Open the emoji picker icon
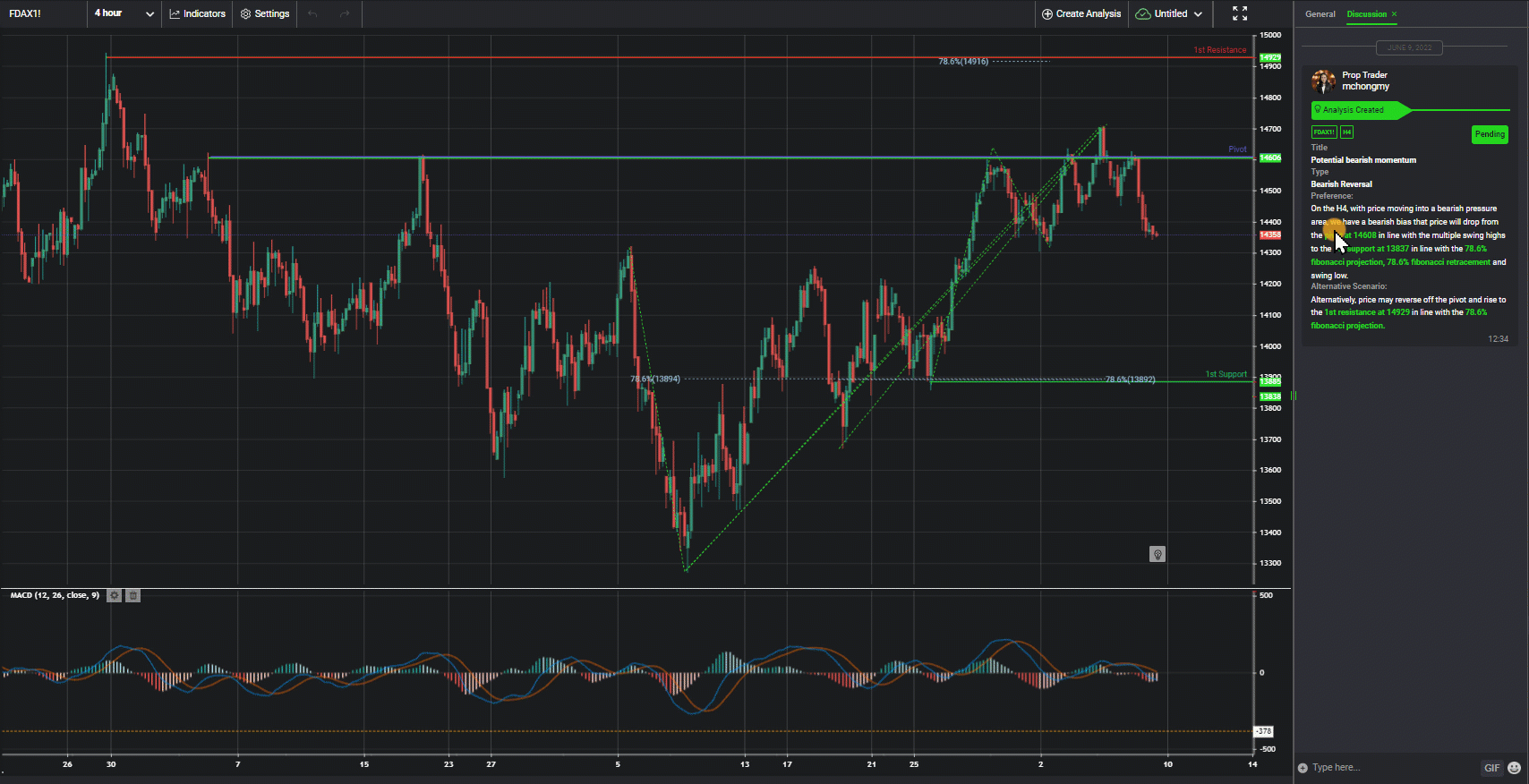1529x784 pixels. [1514, 768]
